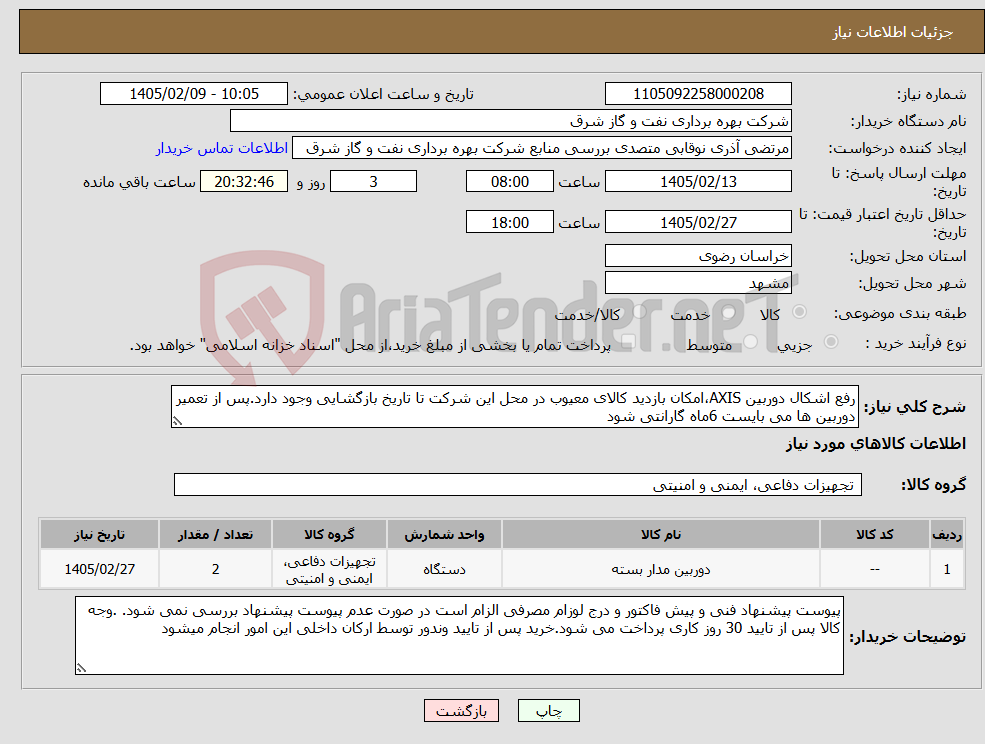Click the need number field 1105092258000208
Viewport: 985px width, 744px height.
698,94
